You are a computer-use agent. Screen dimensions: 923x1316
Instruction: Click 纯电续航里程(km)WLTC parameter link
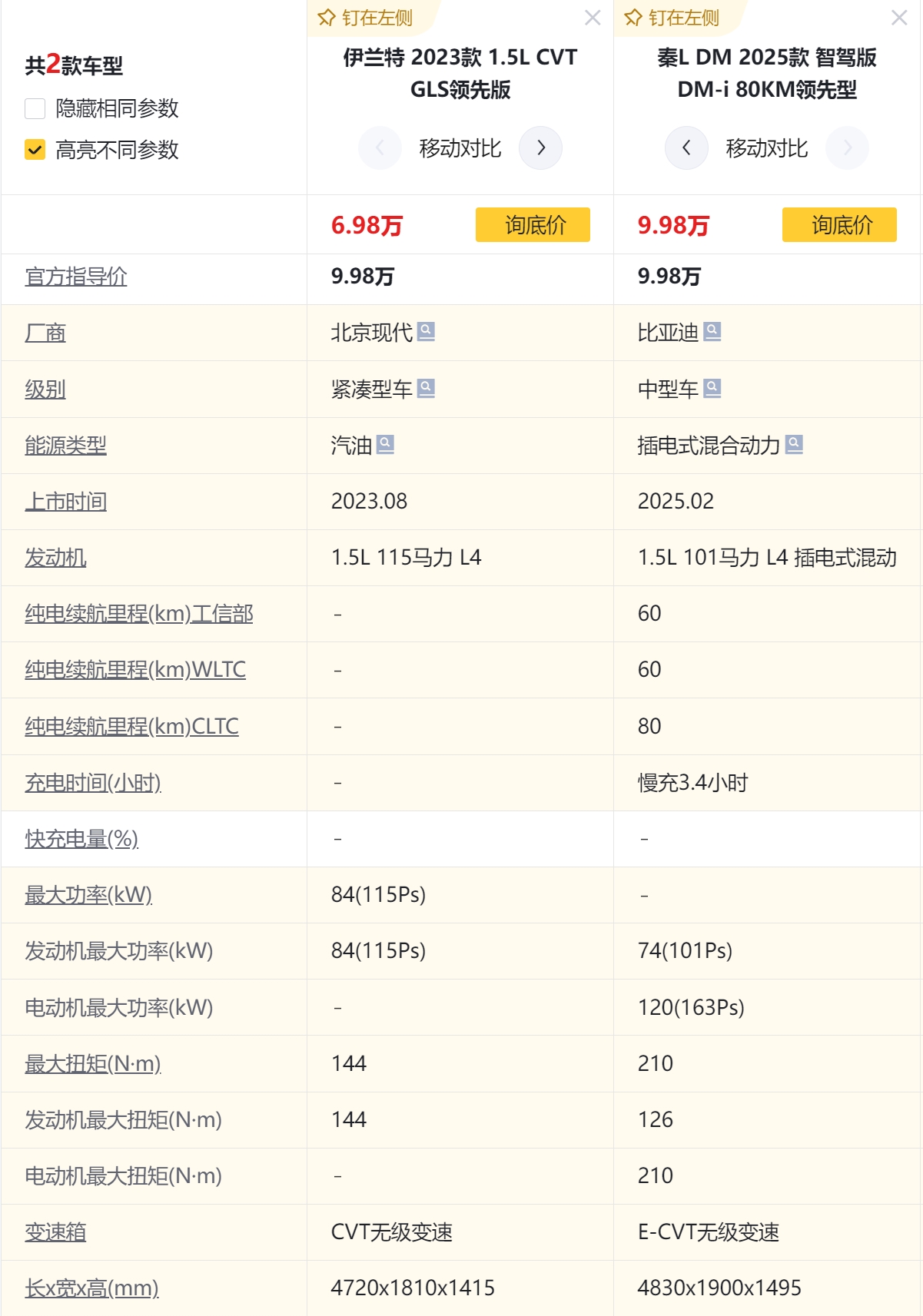(x=135, y=670)
